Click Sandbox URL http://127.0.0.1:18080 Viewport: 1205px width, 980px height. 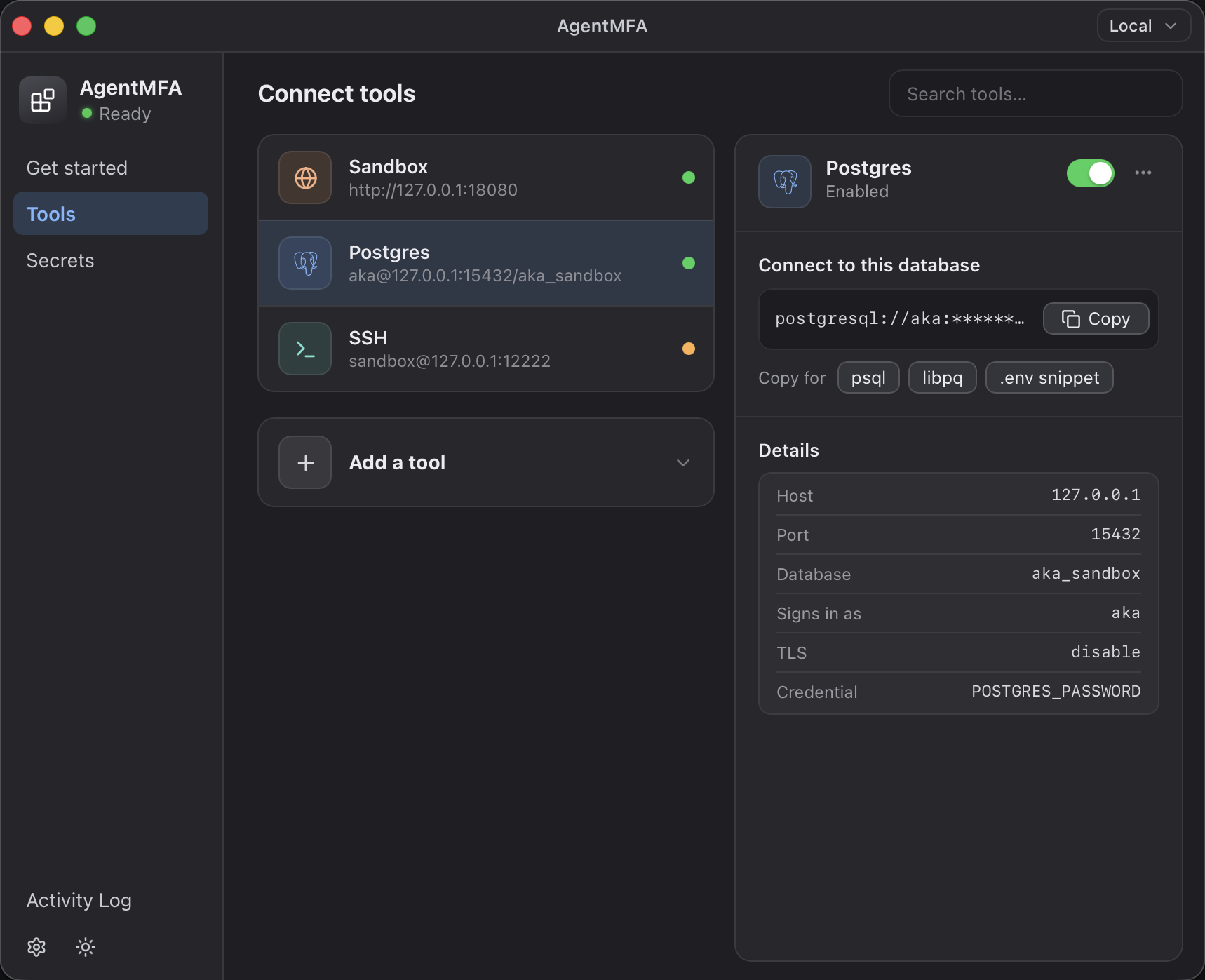coord(433,189)
